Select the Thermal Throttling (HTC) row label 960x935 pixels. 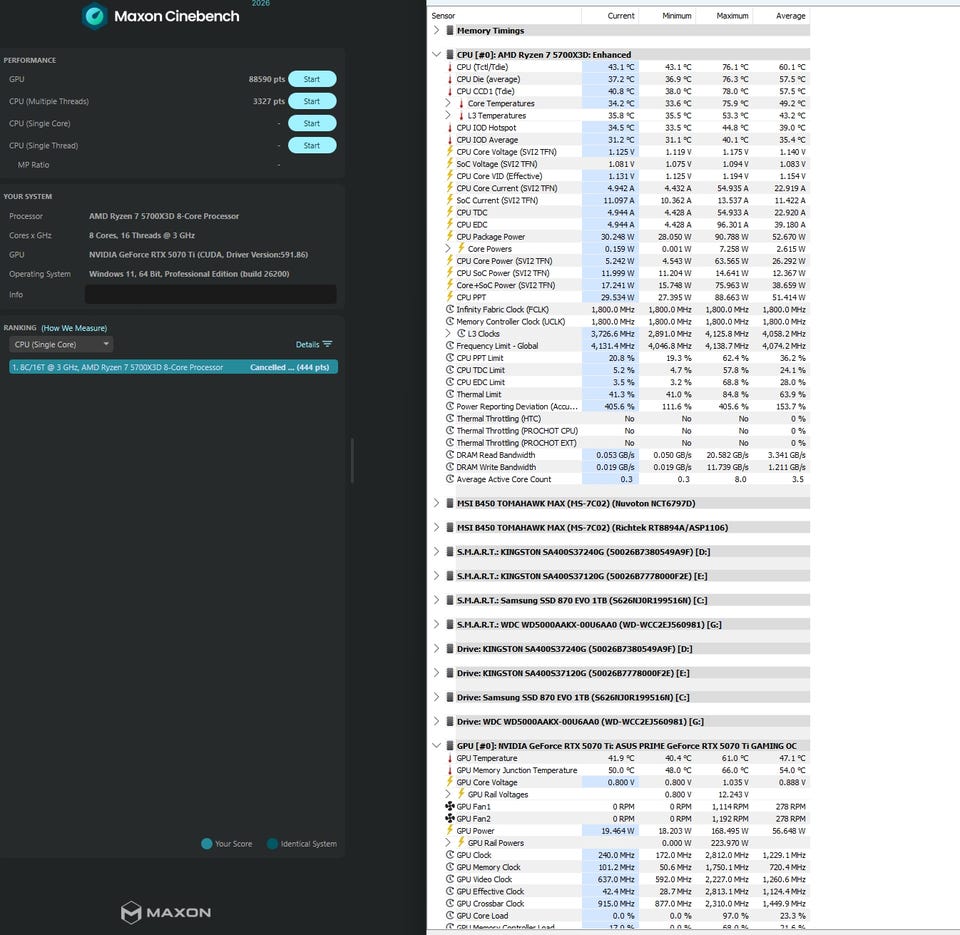tap(498, 419)
